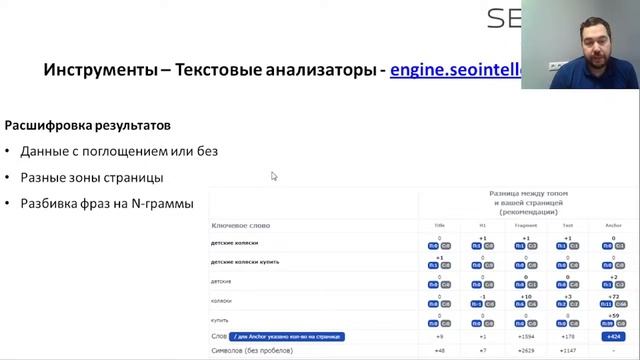Click the 'H1' column header
The image size is (640, 360).
click(x=482, y=225)
